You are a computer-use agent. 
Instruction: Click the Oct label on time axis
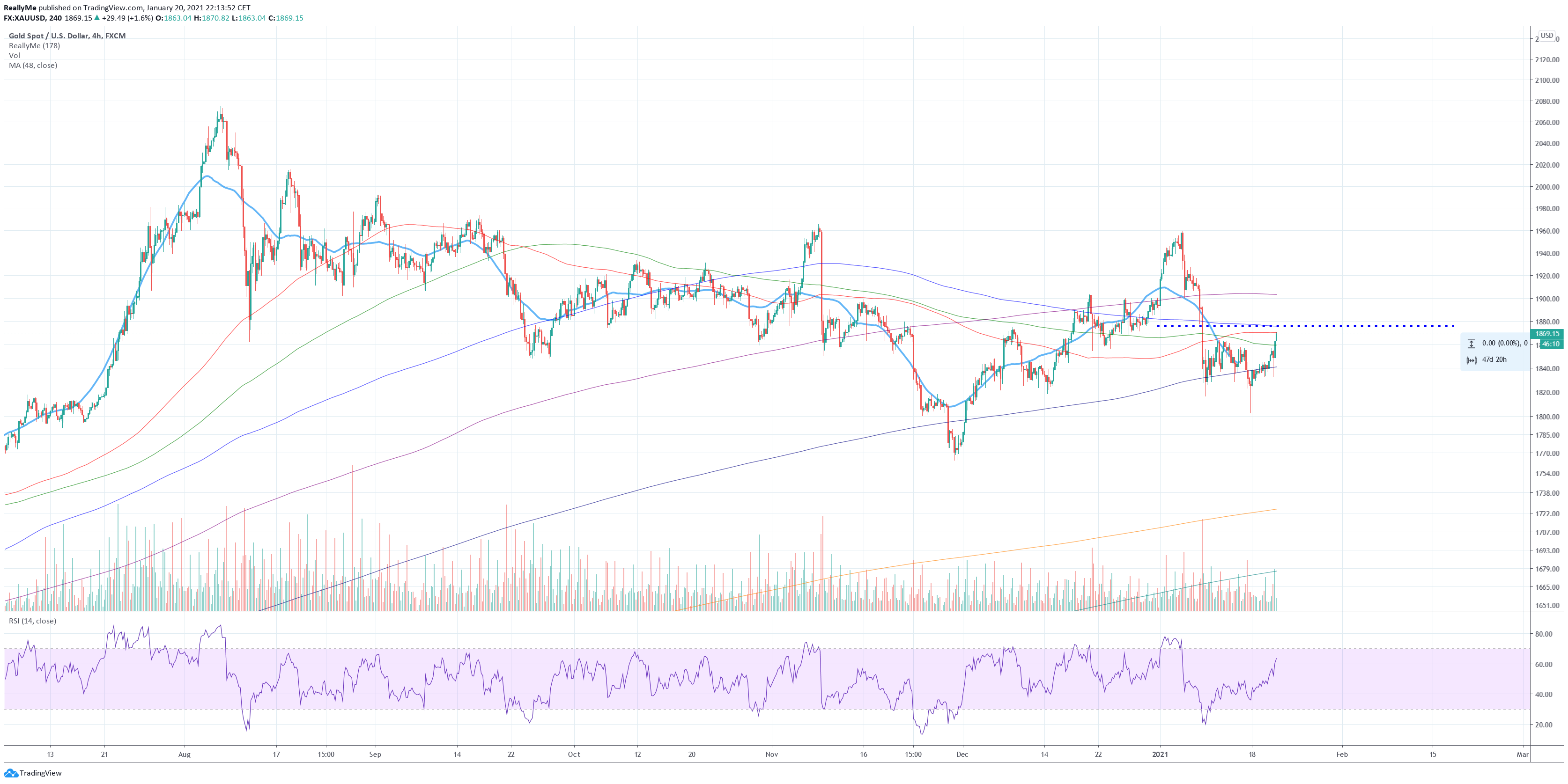pos(574,754)
